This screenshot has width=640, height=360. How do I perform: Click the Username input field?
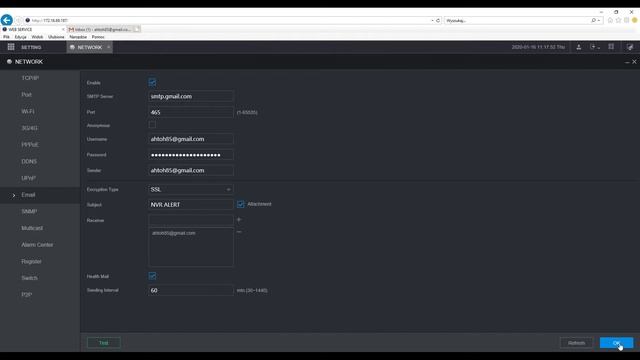point(191,139)
